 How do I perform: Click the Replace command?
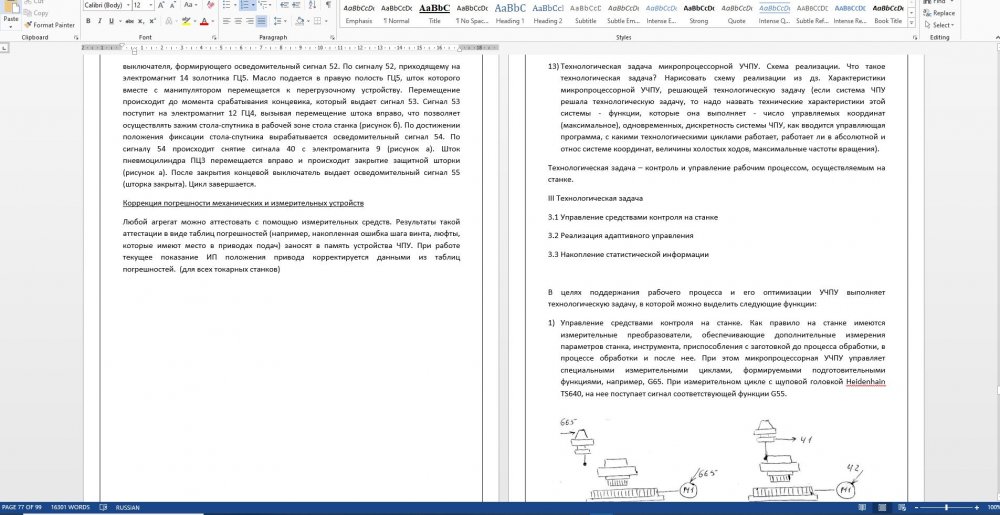pyautogui.click(x=939, y=13)
